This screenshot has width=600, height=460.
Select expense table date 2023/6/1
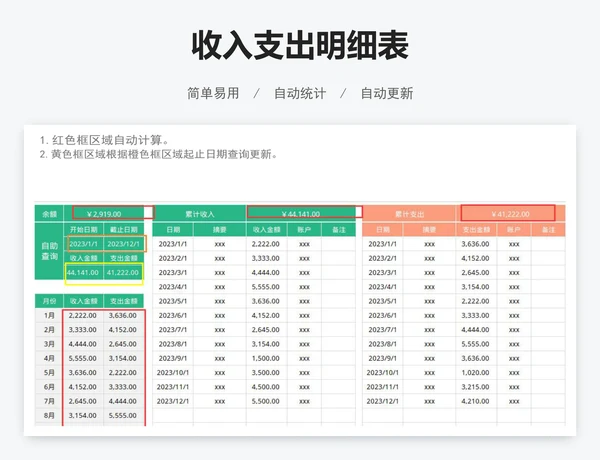383,315
